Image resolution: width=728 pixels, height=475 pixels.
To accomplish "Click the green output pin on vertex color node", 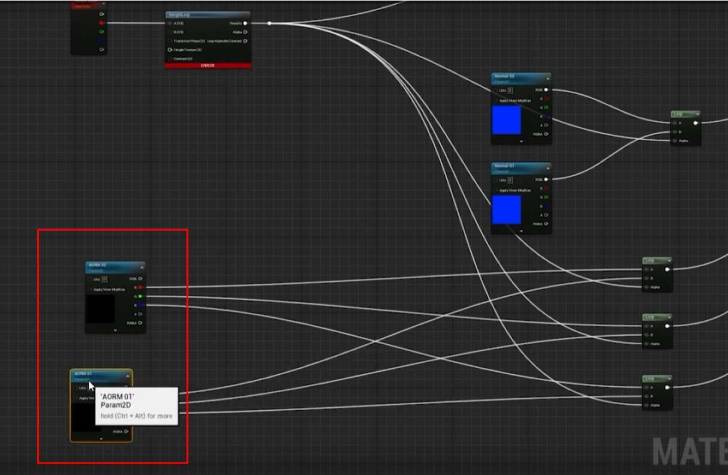I will [102, 32].
